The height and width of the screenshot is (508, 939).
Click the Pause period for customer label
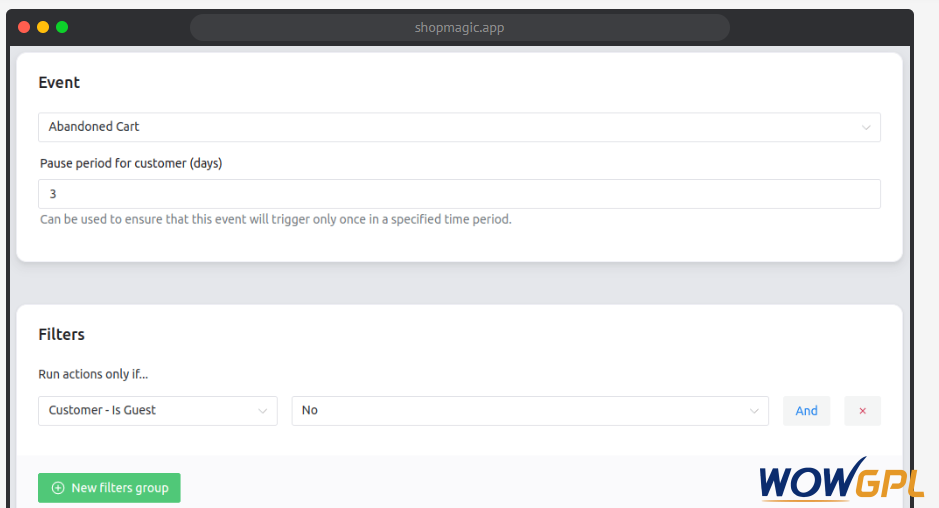point(131,163)
